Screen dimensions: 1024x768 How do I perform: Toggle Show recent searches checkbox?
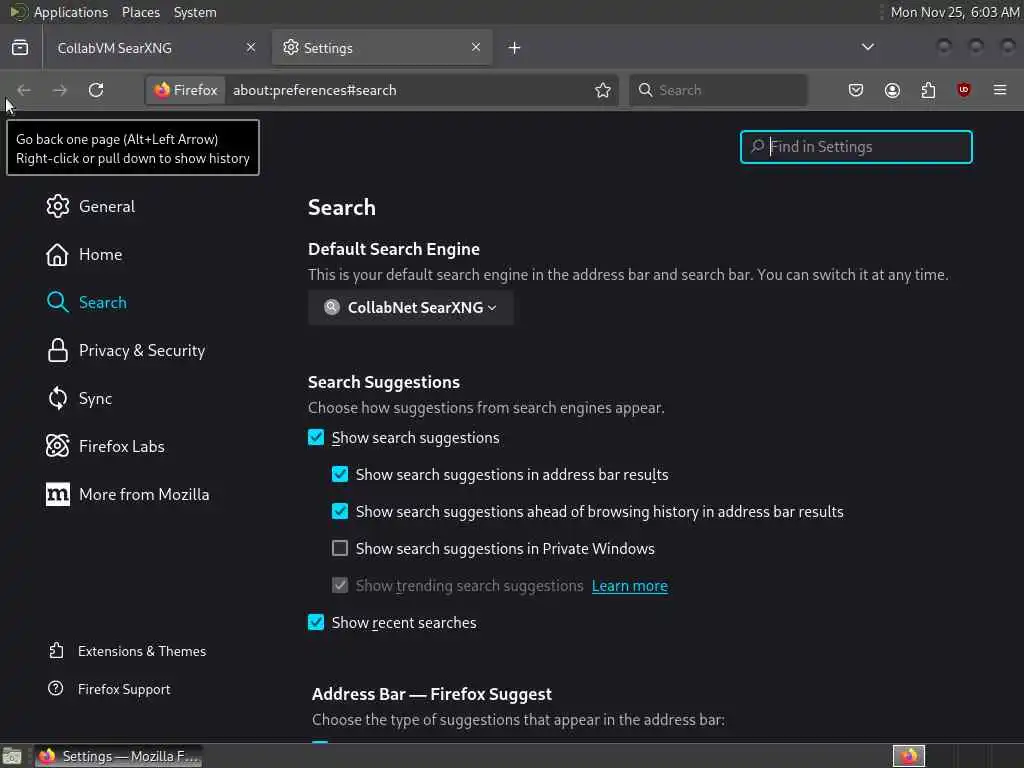pos(316,622)
